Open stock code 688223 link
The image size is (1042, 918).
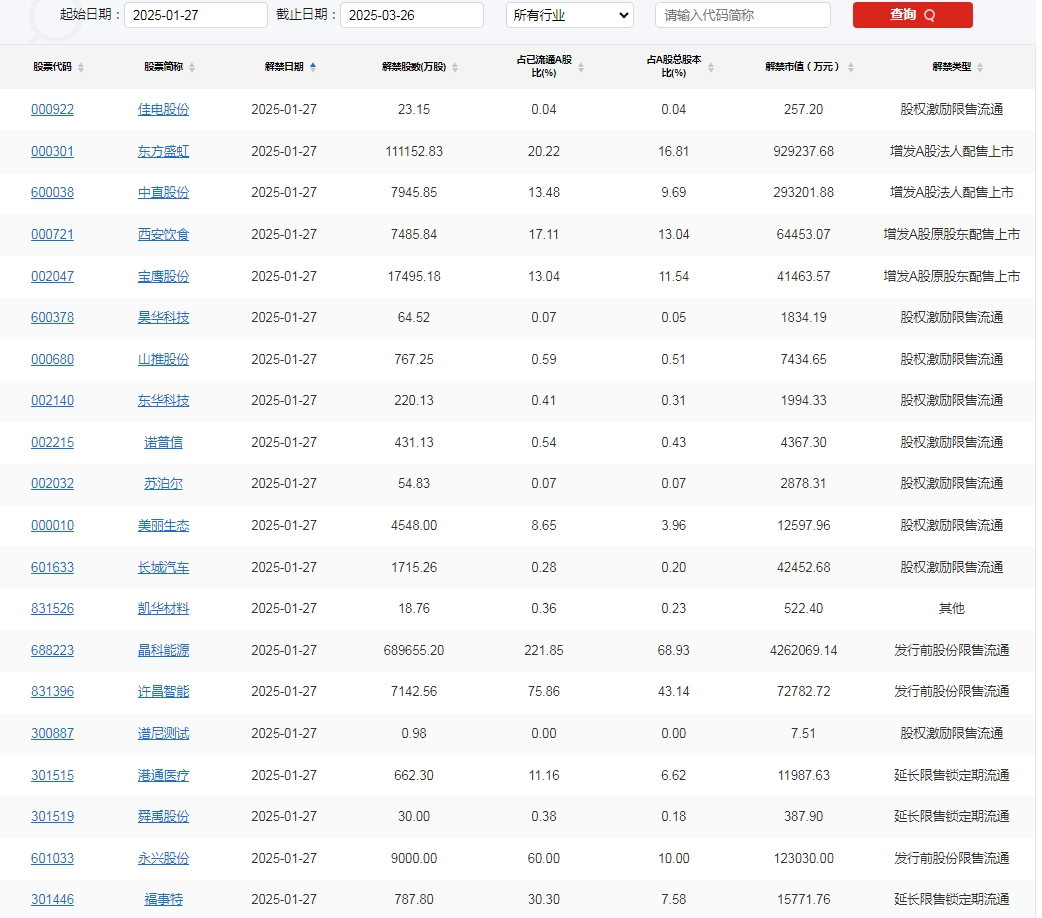pyautogui.click(x=52, y=651)
